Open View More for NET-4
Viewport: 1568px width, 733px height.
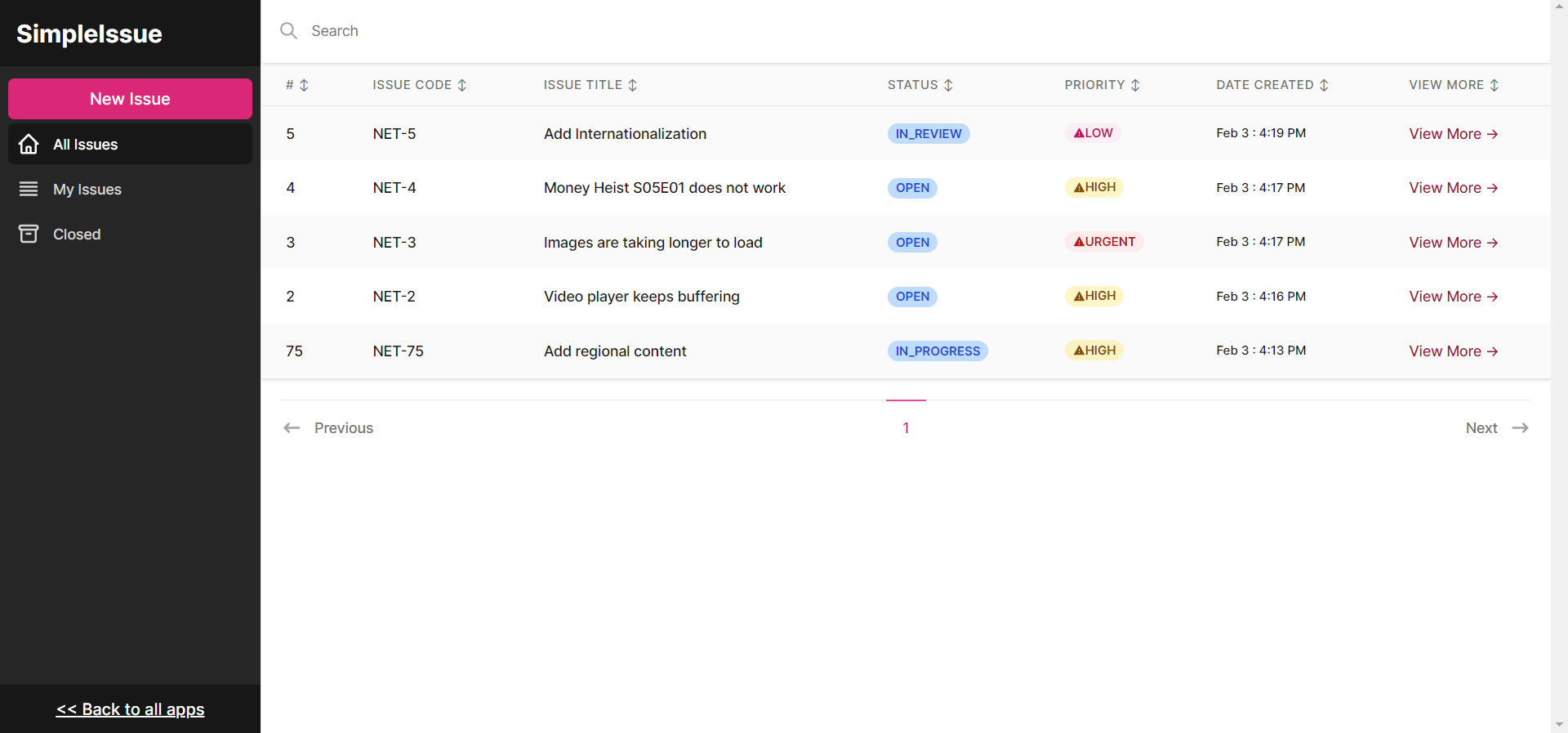pos(1453,188)
